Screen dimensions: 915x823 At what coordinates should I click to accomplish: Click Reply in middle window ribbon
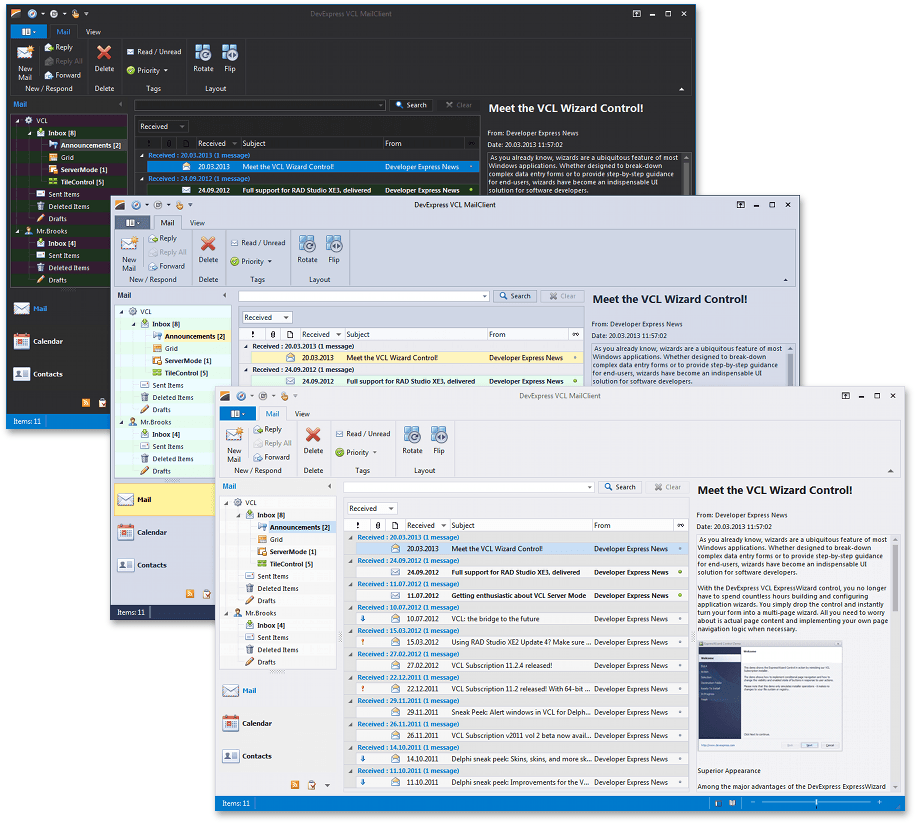(162, 238)
